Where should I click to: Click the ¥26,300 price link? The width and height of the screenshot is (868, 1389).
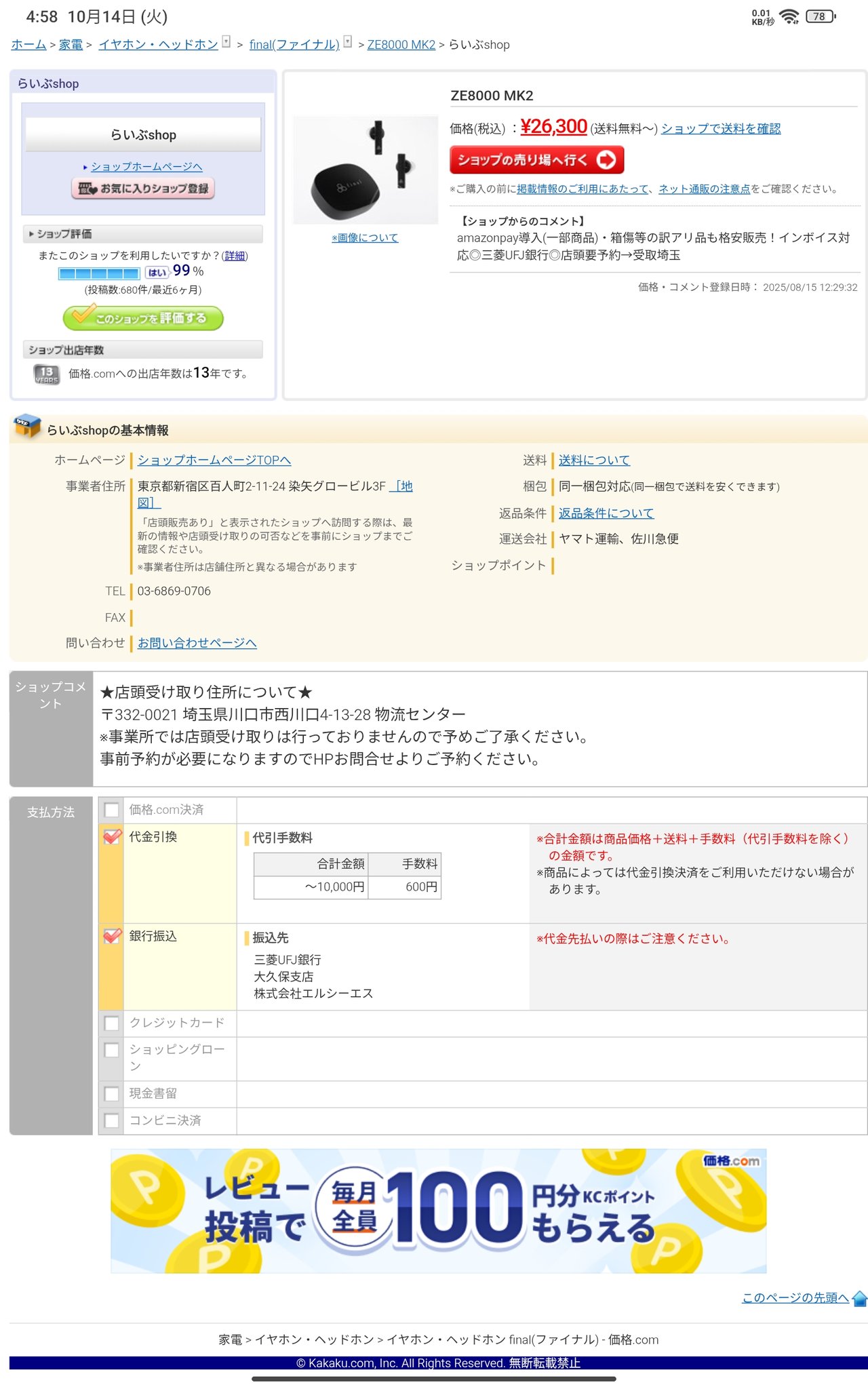pos(553,127)
